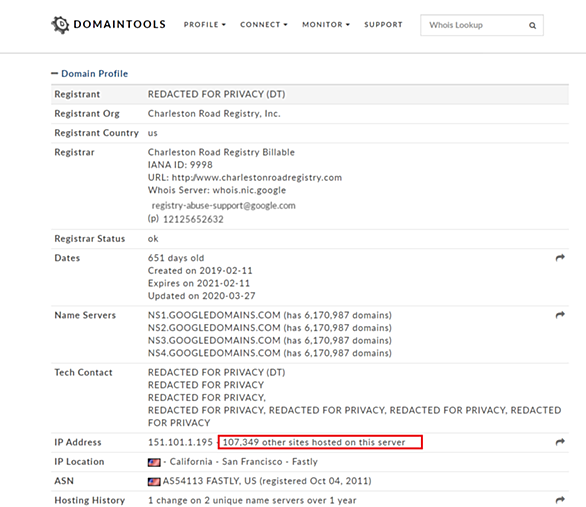Click 'Updated on 2020-03-27' date

click(202, 296)
